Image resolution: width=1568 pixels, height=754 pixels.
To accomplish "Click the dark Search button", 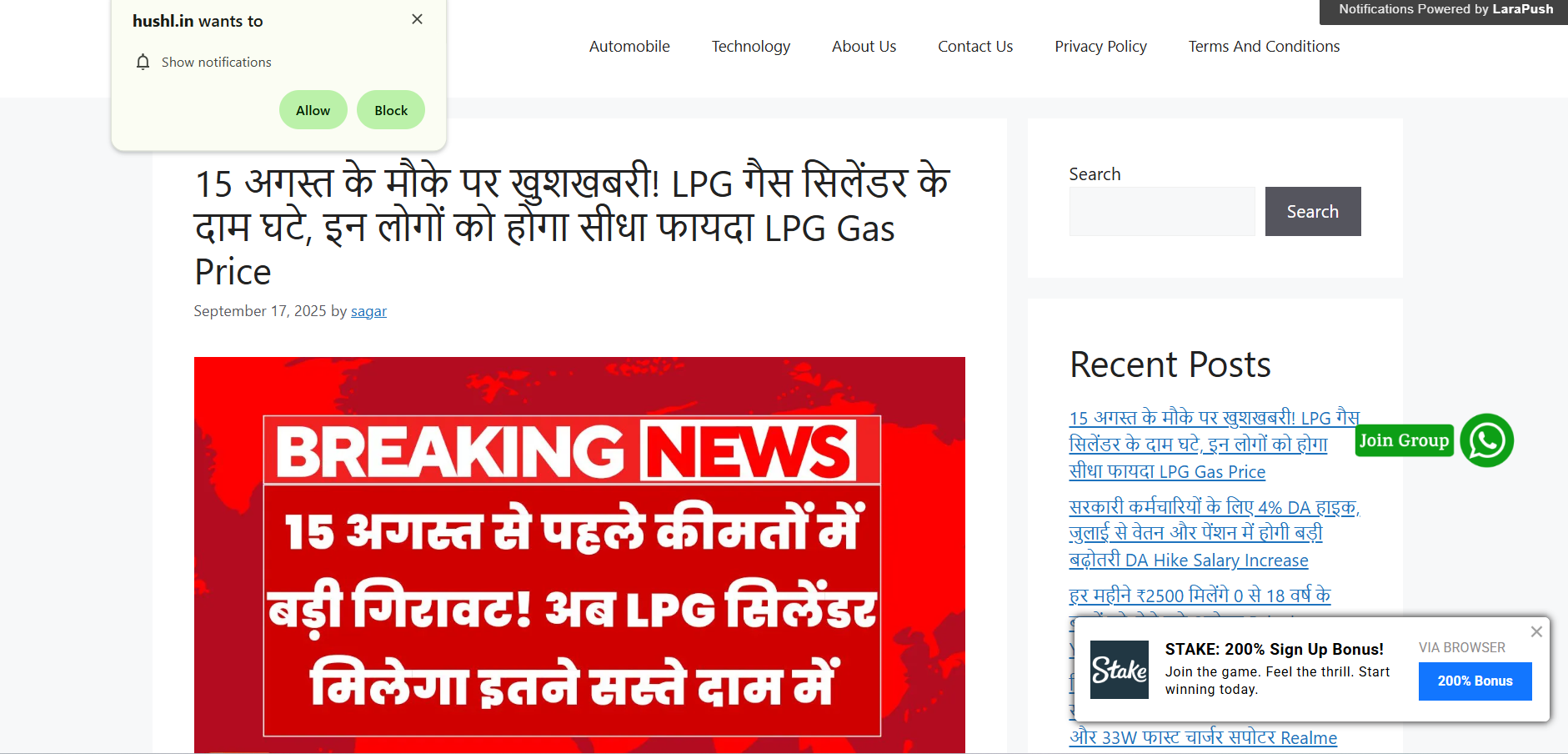I will pyautogui.click(x=1313, y=212).
